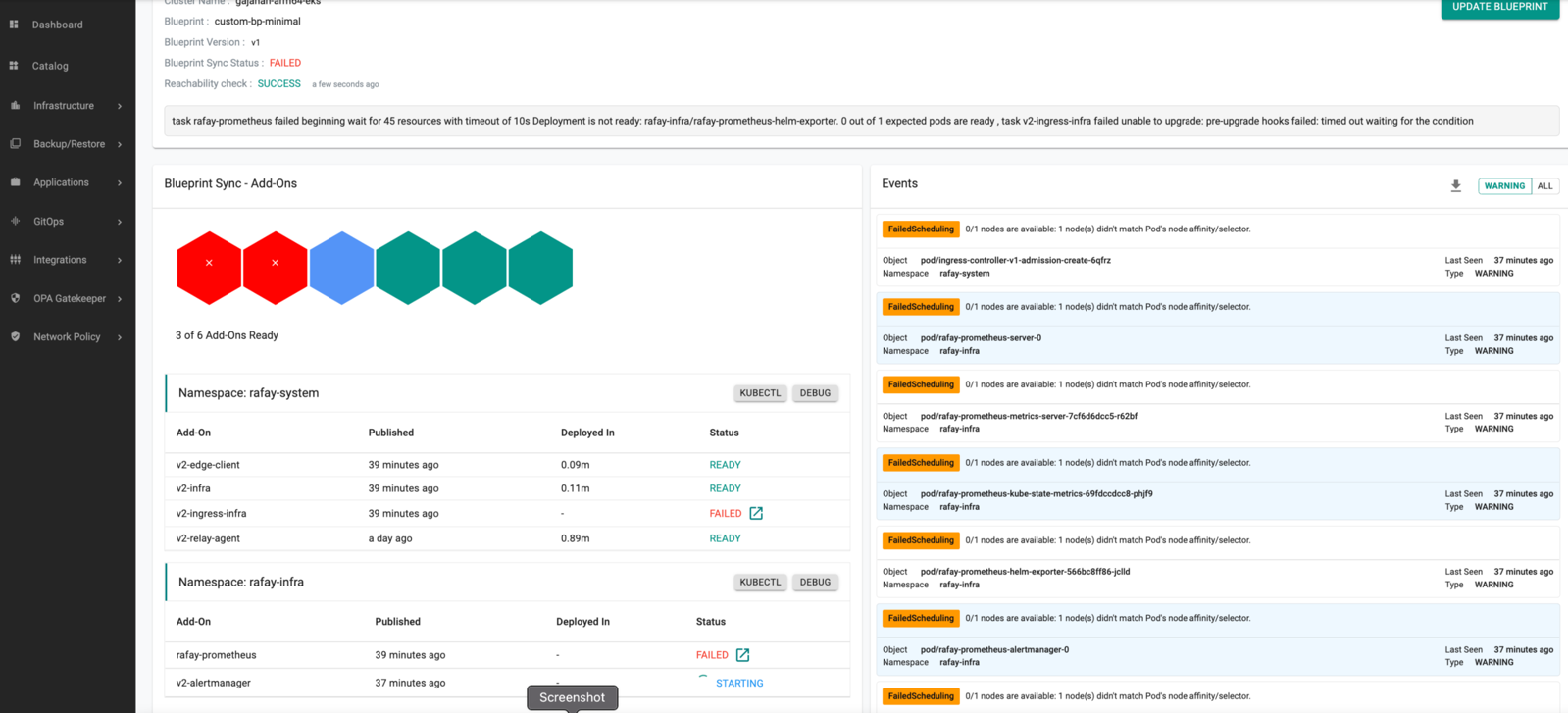Expand the Network Policy menu chevron

pyautogui.click(x=120, y=337)
